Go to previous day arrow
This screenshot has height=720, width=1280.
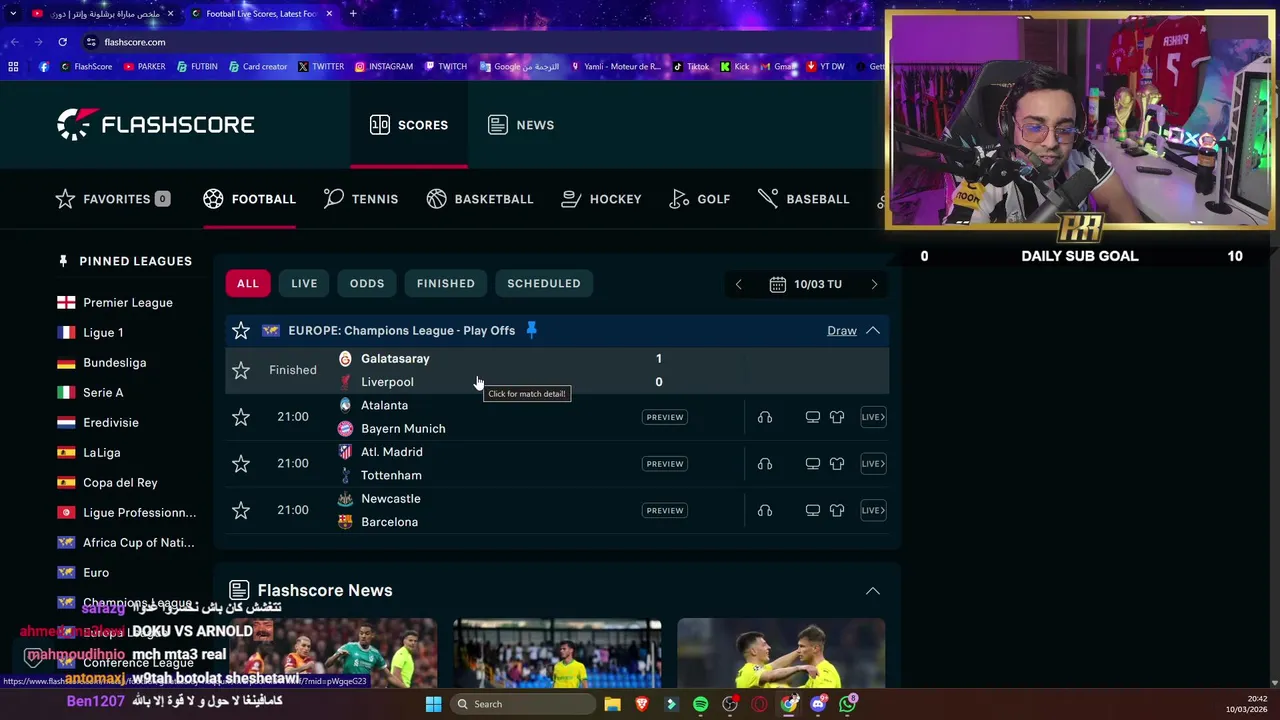(739, 284)
